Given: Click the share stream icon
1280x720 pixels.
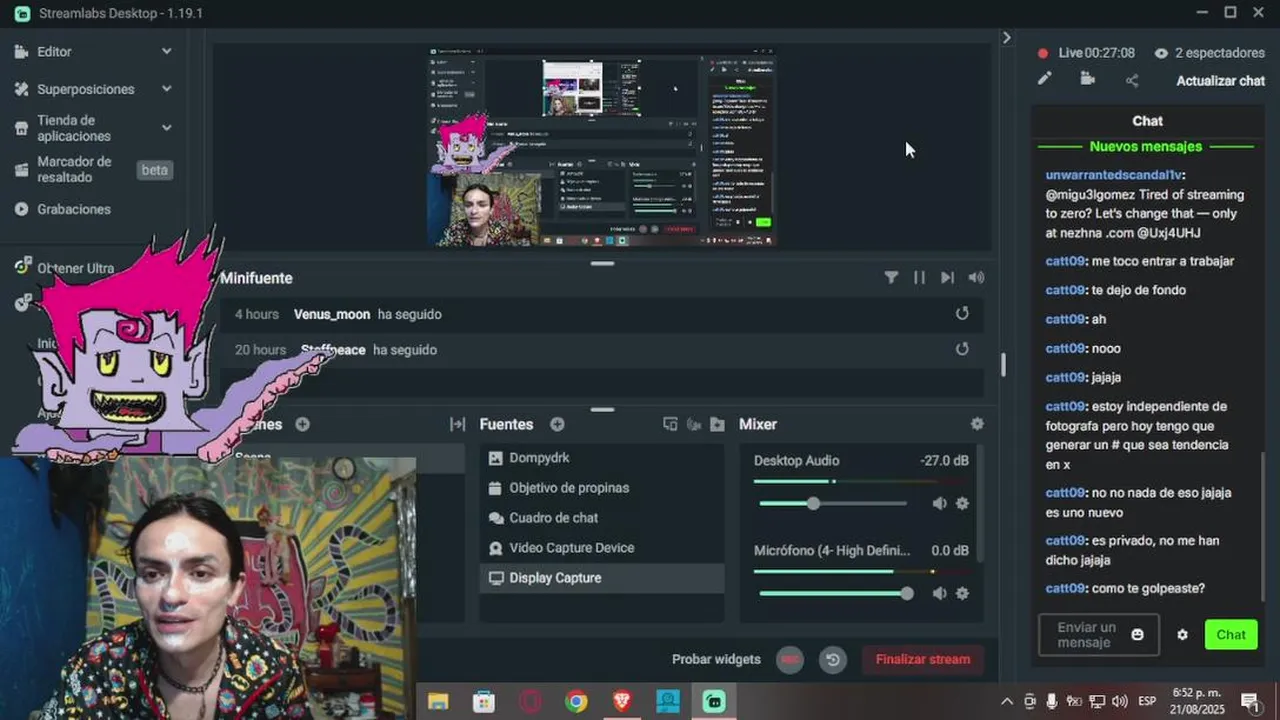Looking at the screenshot, I should [x=1132, y=80].
